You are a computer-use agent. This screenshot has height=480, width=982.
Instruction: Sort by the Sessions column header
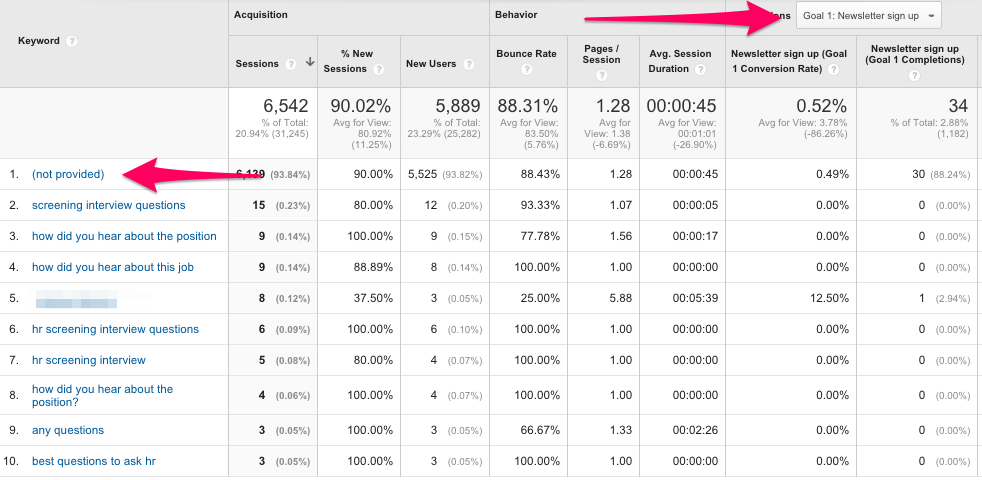[256, 64]
